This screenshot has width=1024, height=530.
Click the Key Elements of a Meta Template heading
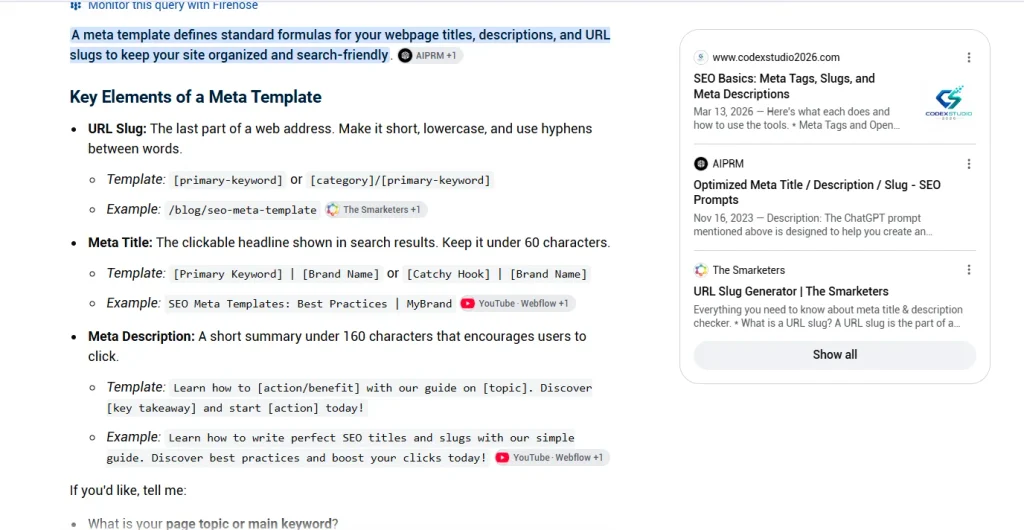pyautogui.click(x=195, y=97)
